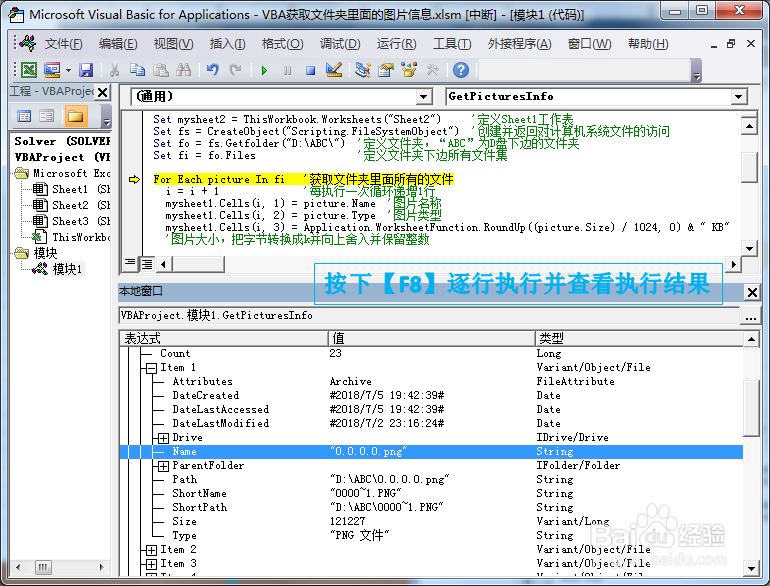Click the 类型 column header

[639, 338]
